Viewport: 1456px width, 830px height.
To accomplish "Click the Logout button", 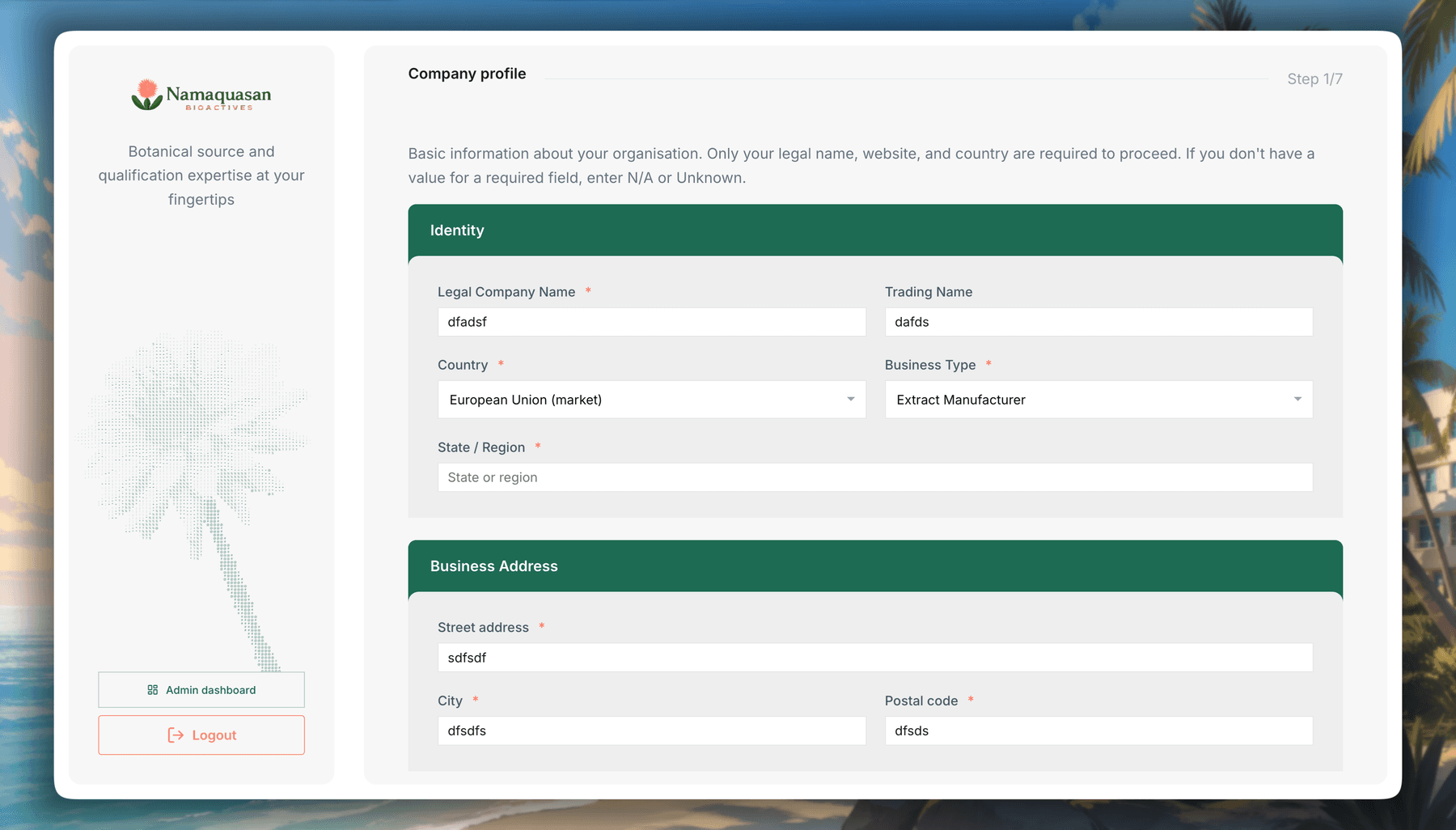I will [x=201, y=735].
